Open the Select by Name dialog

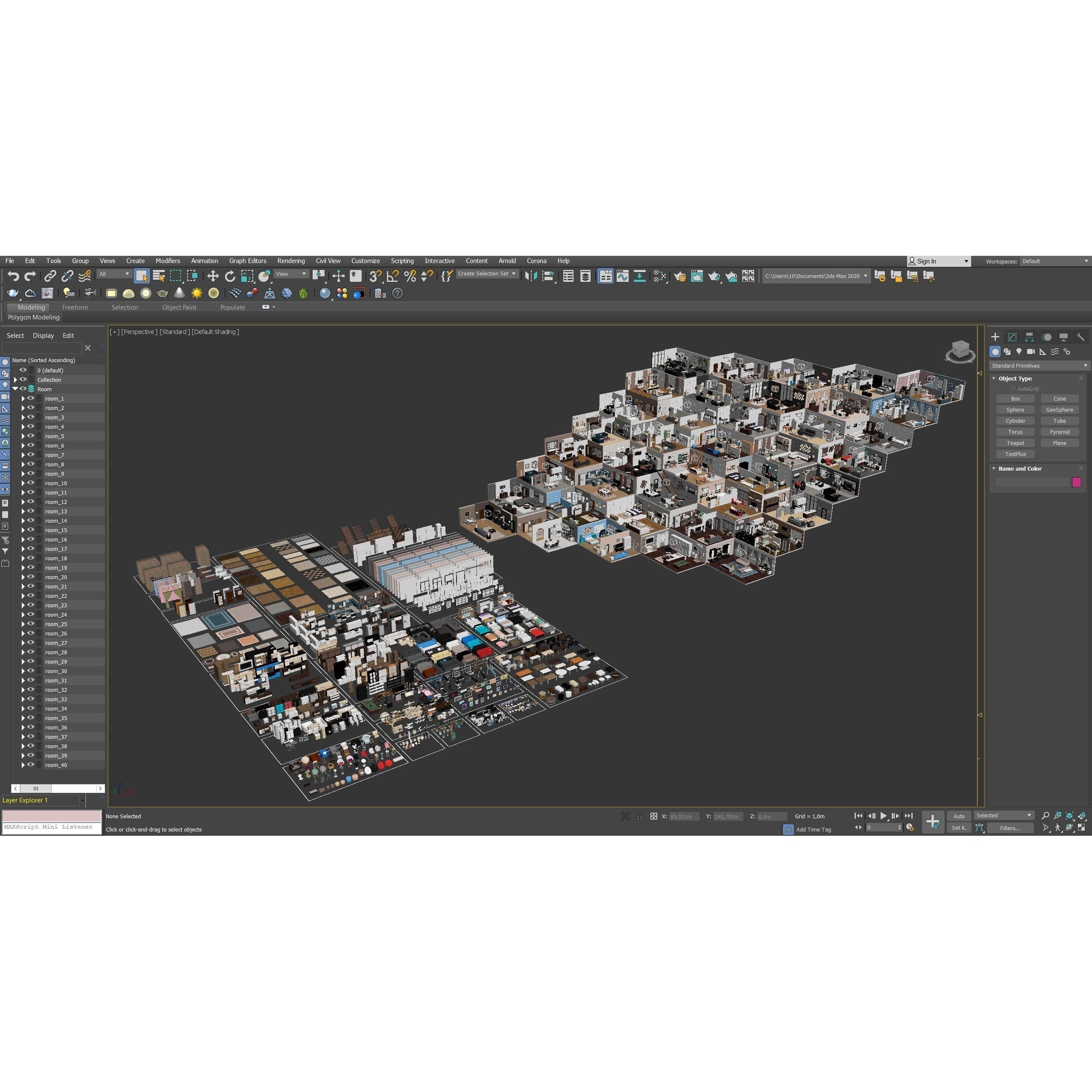(x=159, y=276)
